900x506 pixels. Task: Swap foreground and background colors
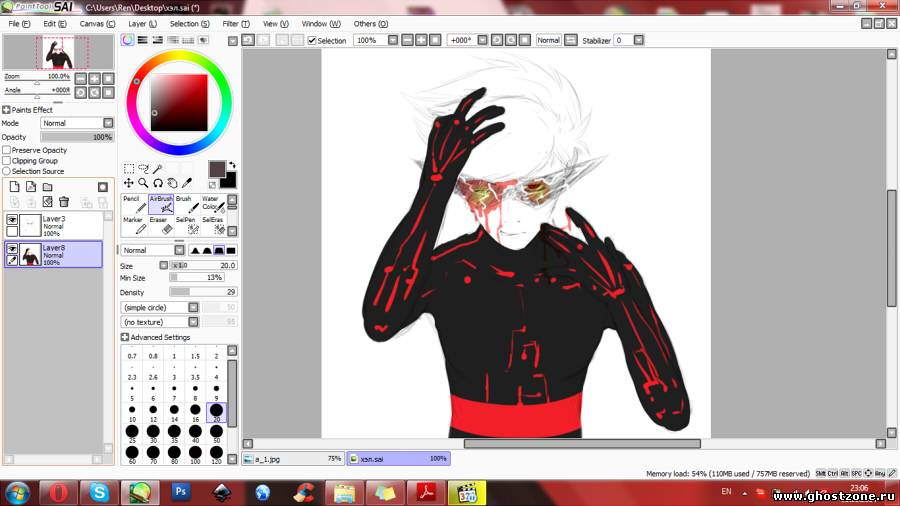pos(232,165)
